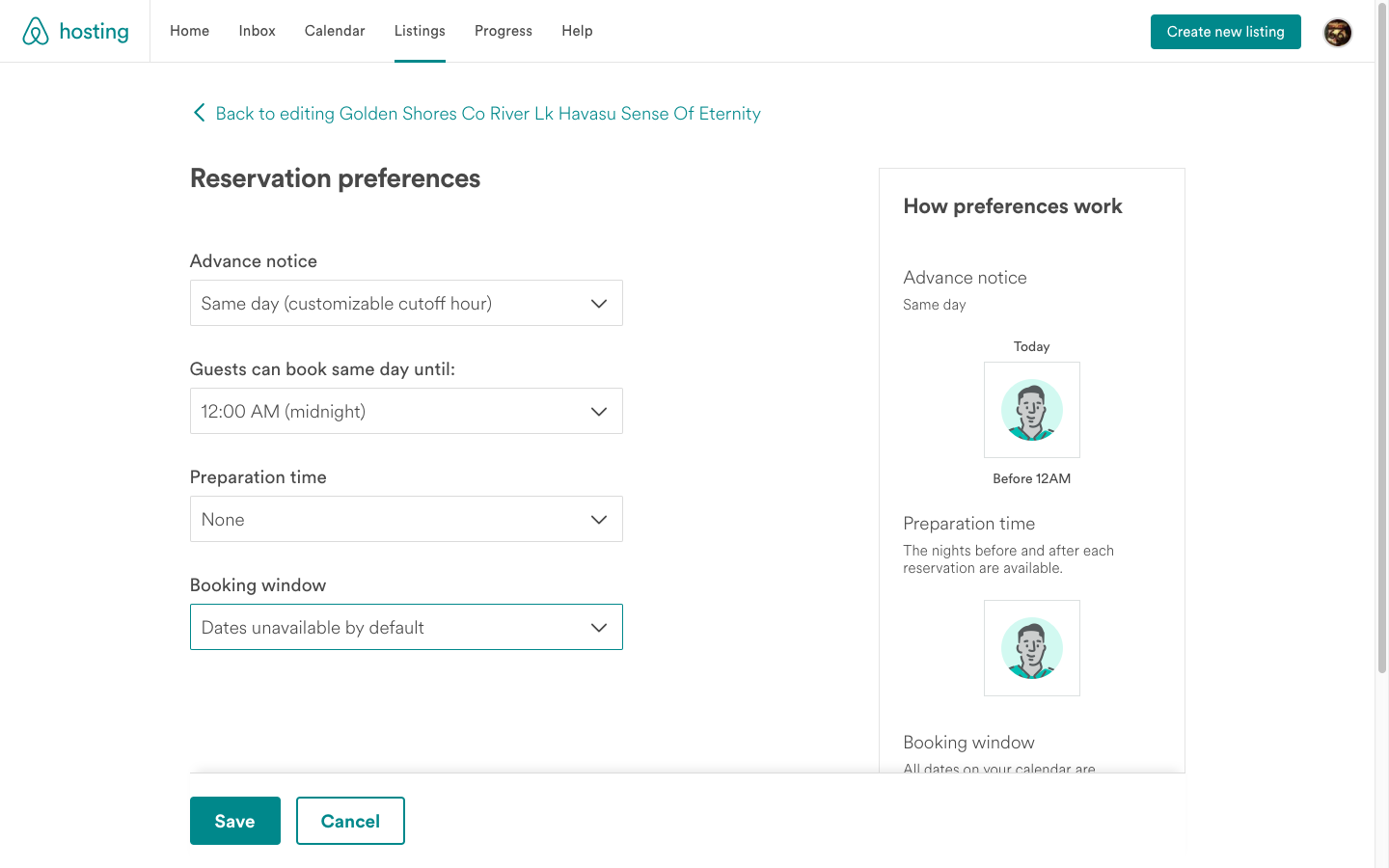The height and width of the screenshot is (868, 1389).
Task: Cancel the reservation preference changes
Action: (x=350, y=821)
